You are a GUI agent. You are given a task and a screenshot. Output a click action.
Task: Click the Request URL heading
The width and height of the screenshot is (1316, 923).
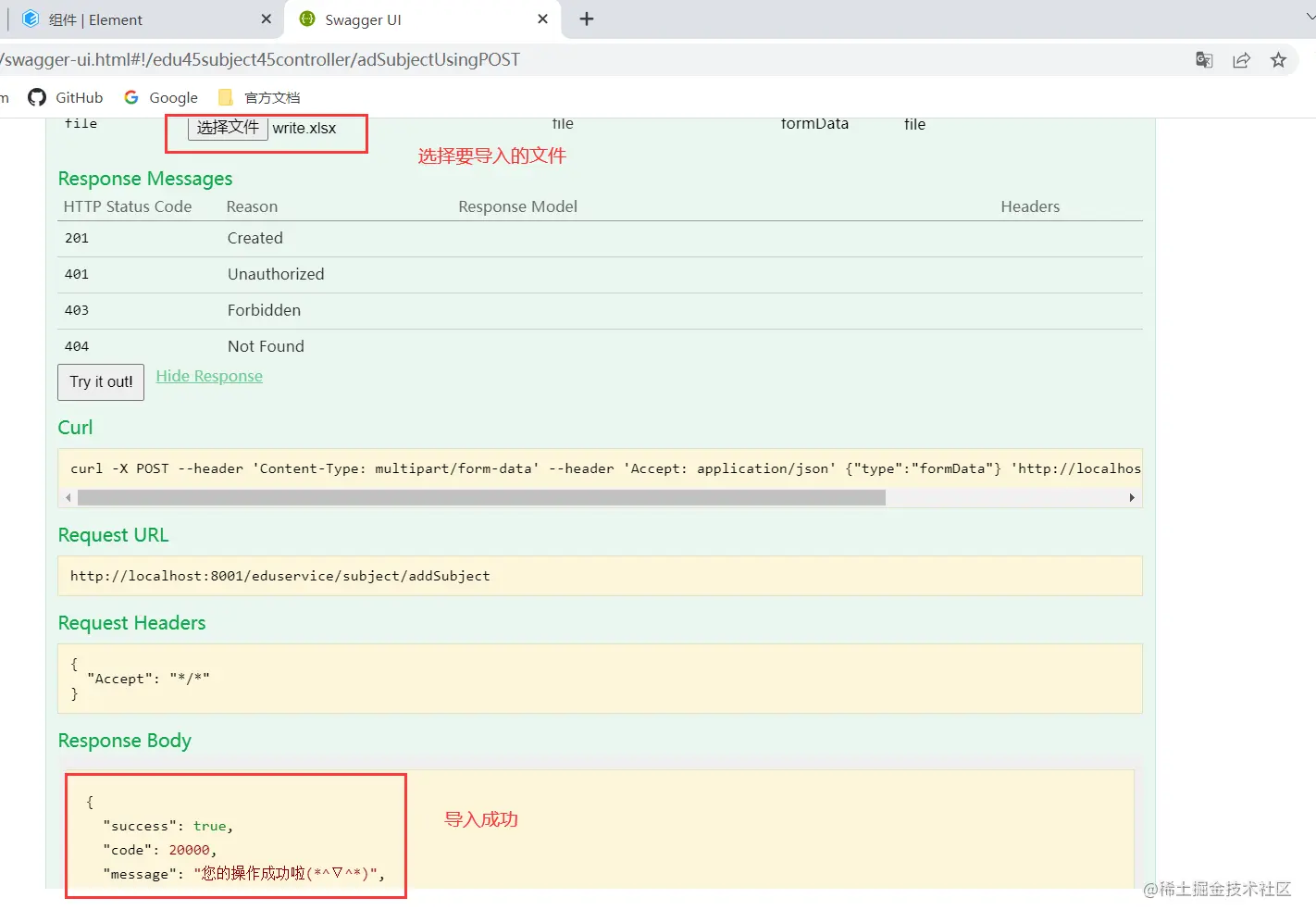[x=113, y=535]
